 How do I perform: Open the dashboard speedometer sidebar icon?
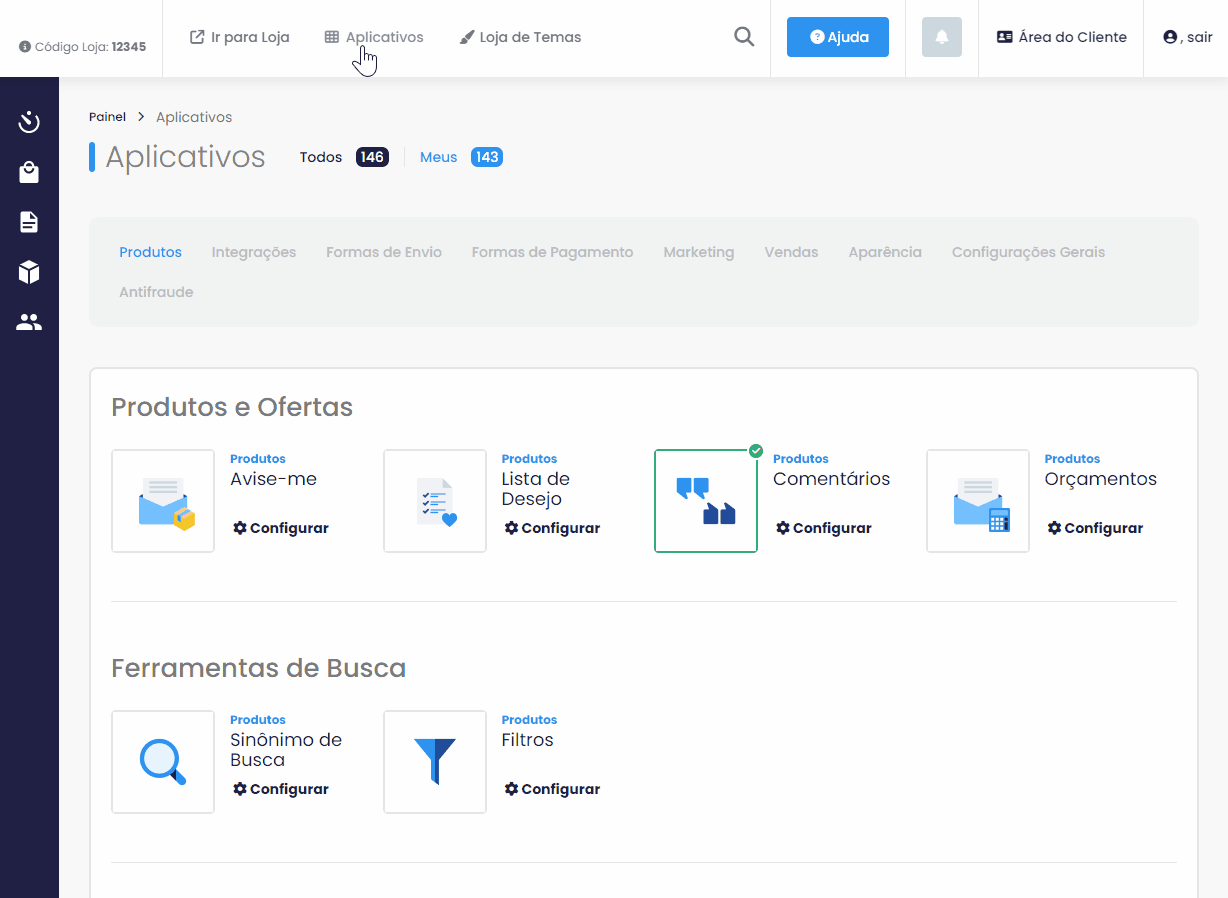pos(29,122)
